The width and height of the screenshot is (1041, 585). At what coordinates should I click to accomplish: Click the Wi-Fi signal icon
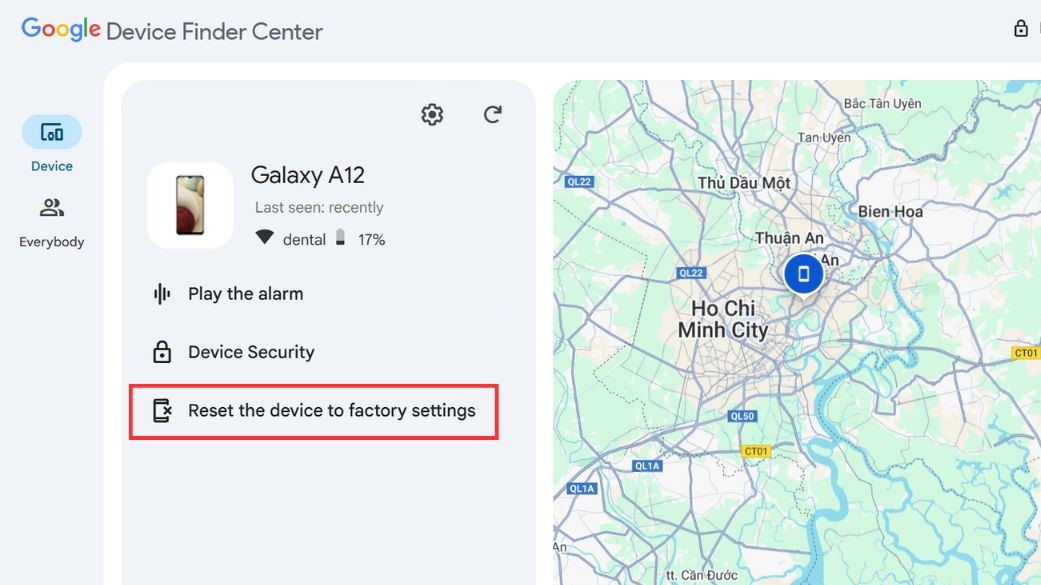click(x=264, y=239)
